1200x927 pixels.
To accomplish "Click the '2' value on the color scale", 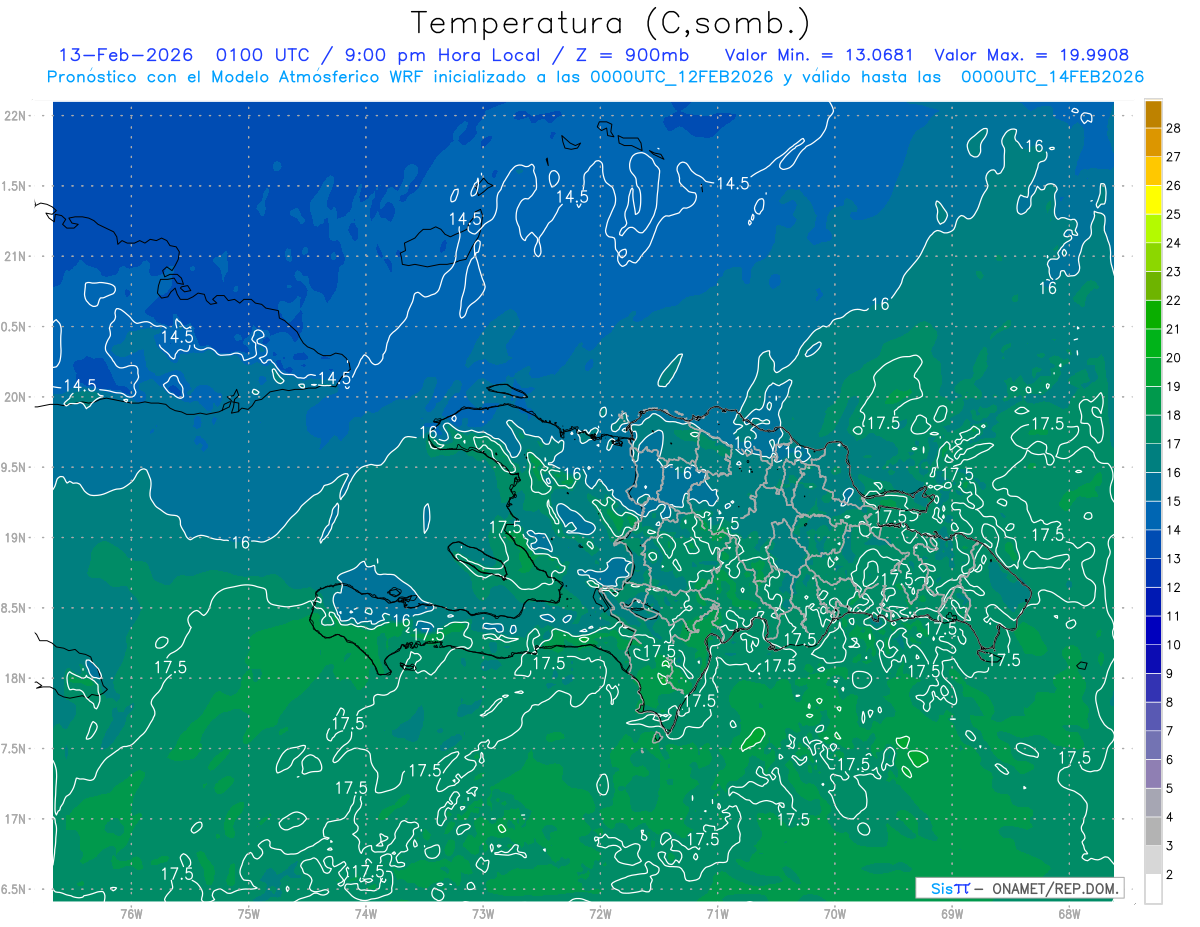I will point(1171,875).
